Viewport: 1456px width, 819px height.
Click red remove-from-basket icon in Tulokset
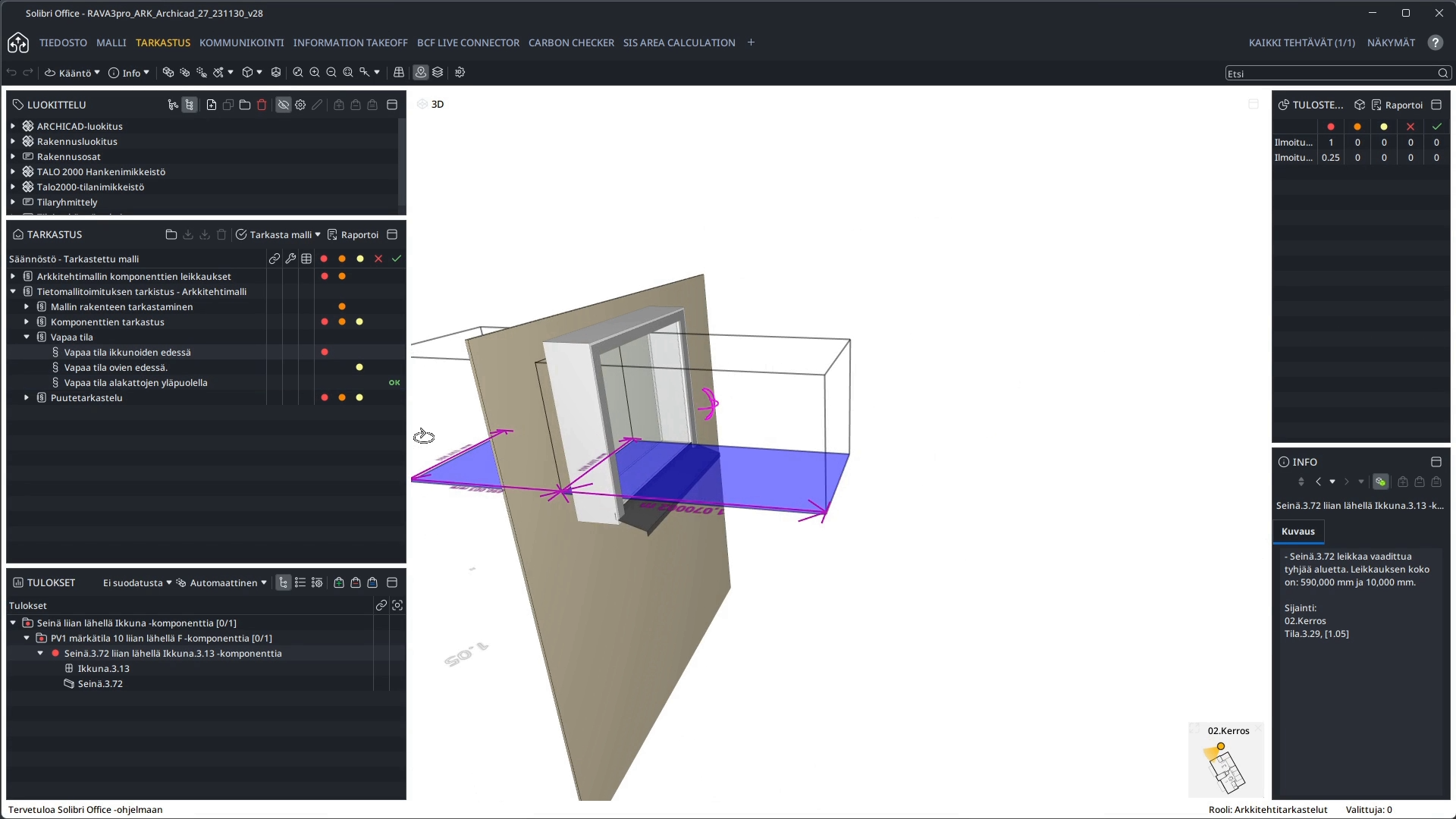(356, 582)
